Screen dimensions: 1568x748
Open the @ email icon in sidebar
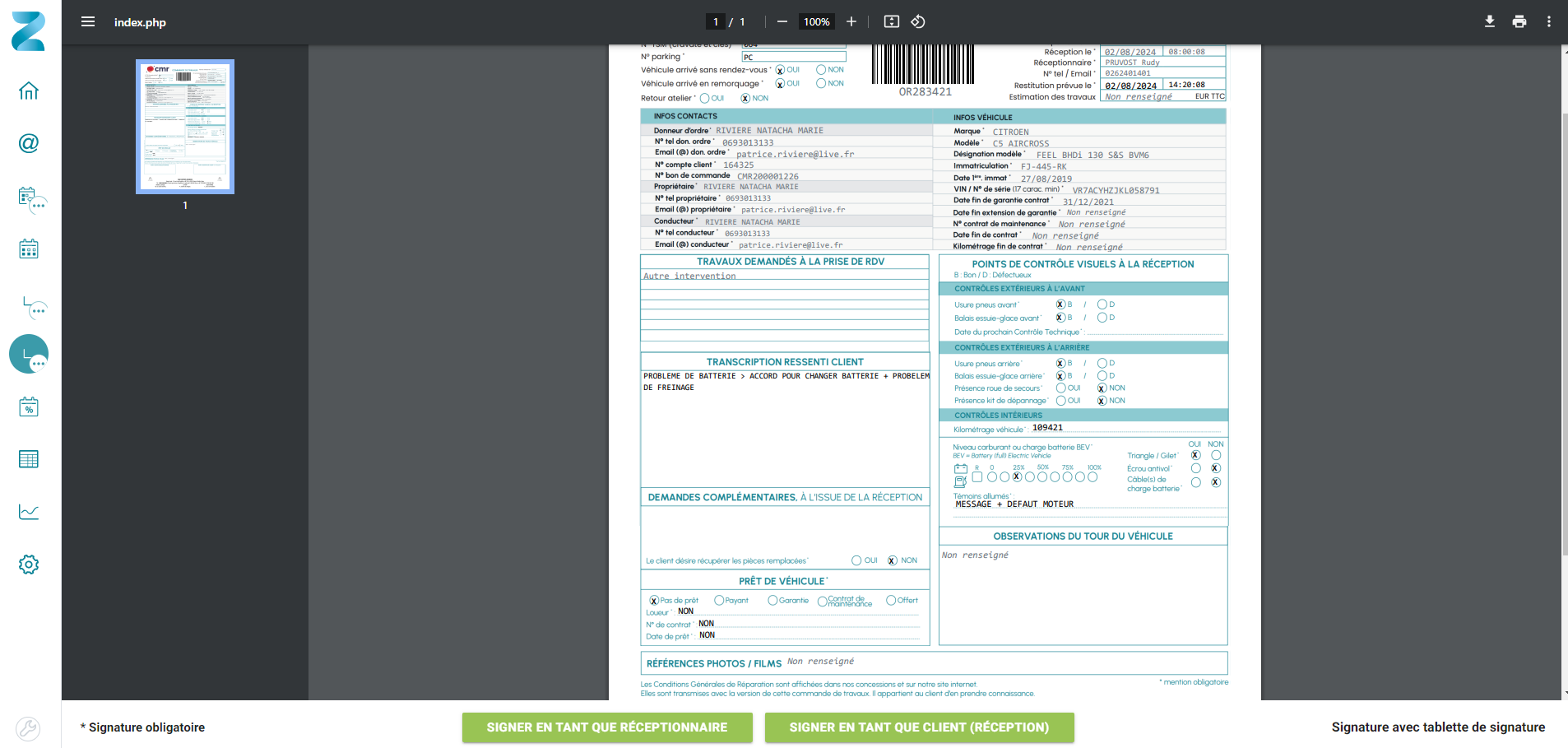29,143
